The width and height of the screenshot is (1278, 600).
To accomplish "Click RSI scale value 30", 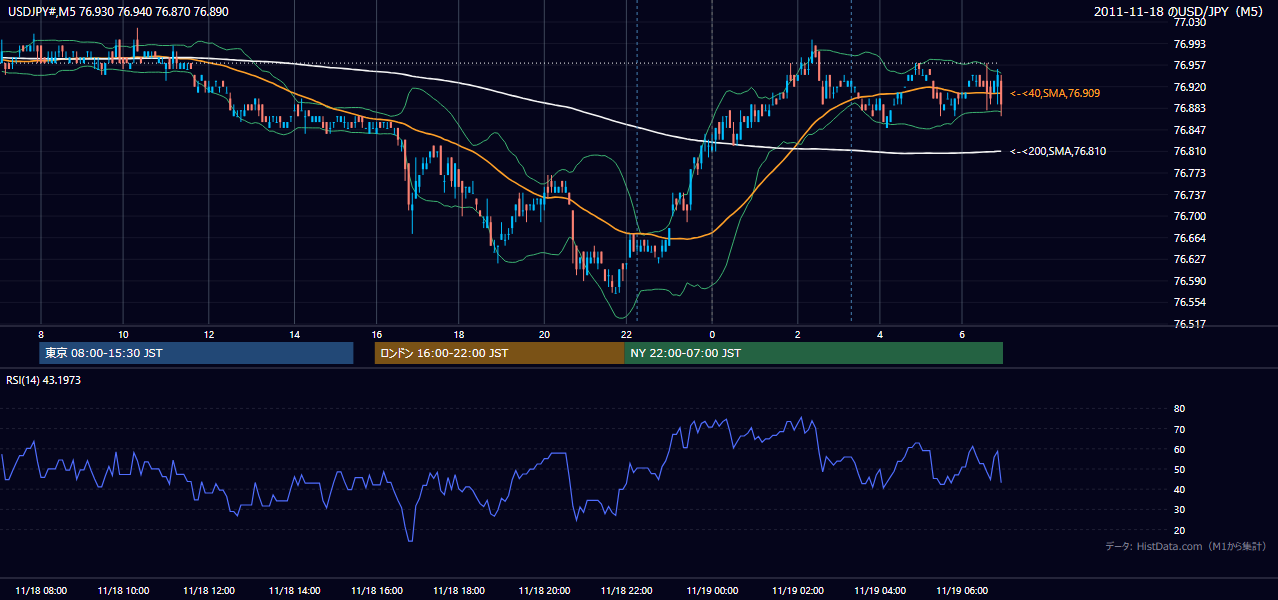I will click(x=1179, y=510).
